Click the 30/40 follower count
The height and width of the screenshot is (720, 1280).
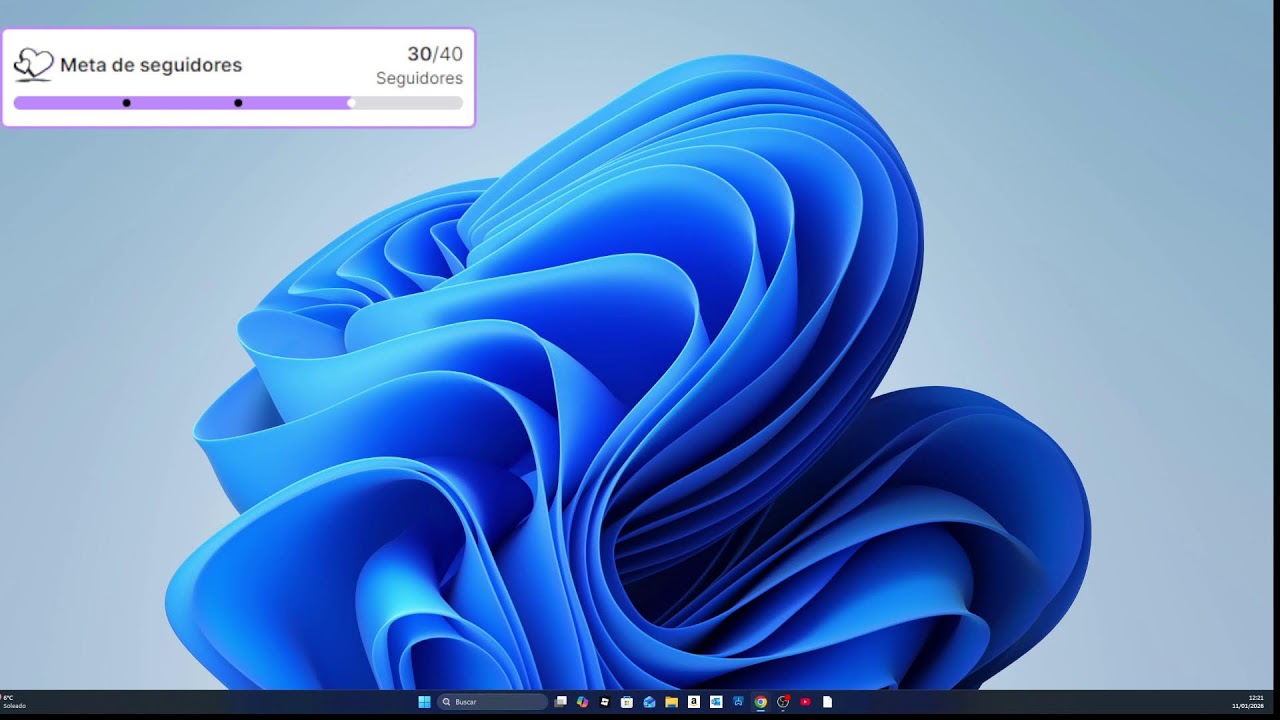tap(434, 54)
